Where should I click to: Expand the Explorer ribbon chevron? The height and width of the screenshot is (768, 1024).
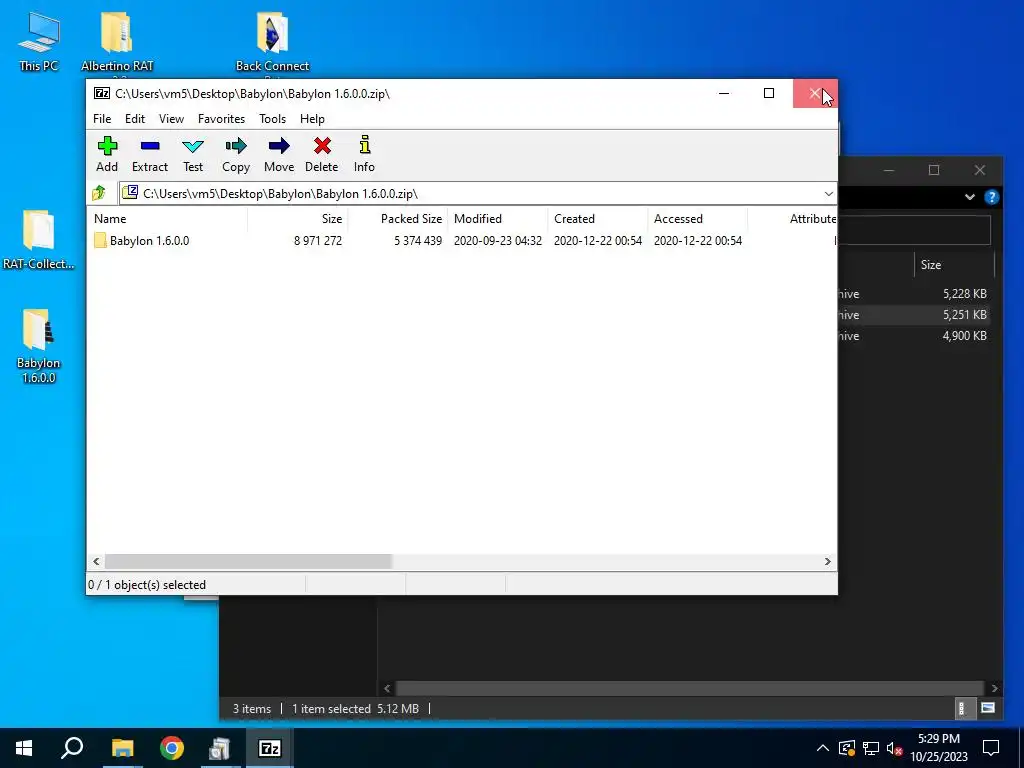tap(970, 197)
